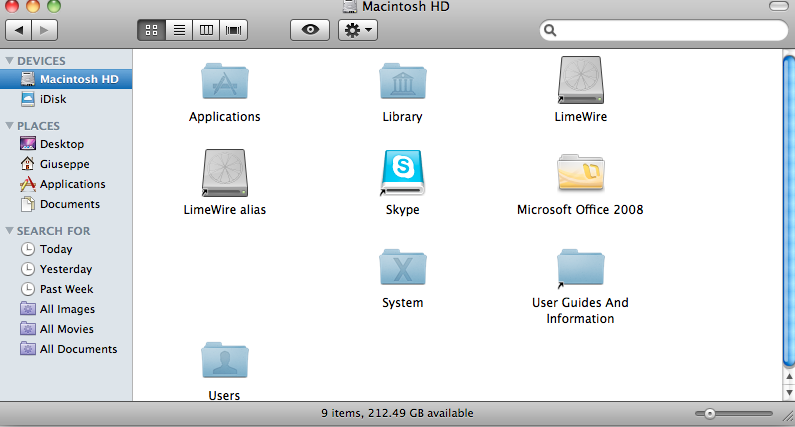The image size is (795, 427).
Task: Switch to list view
Action: pyautogui.click(x=179, y=30)
